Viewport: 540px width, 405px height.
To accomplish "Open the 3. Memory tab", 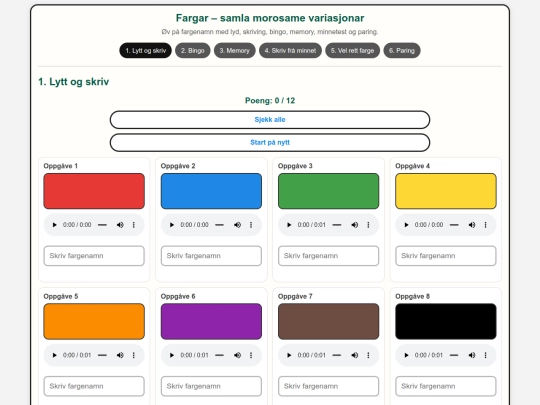I will pyautogui.click(x=235, y=51).
